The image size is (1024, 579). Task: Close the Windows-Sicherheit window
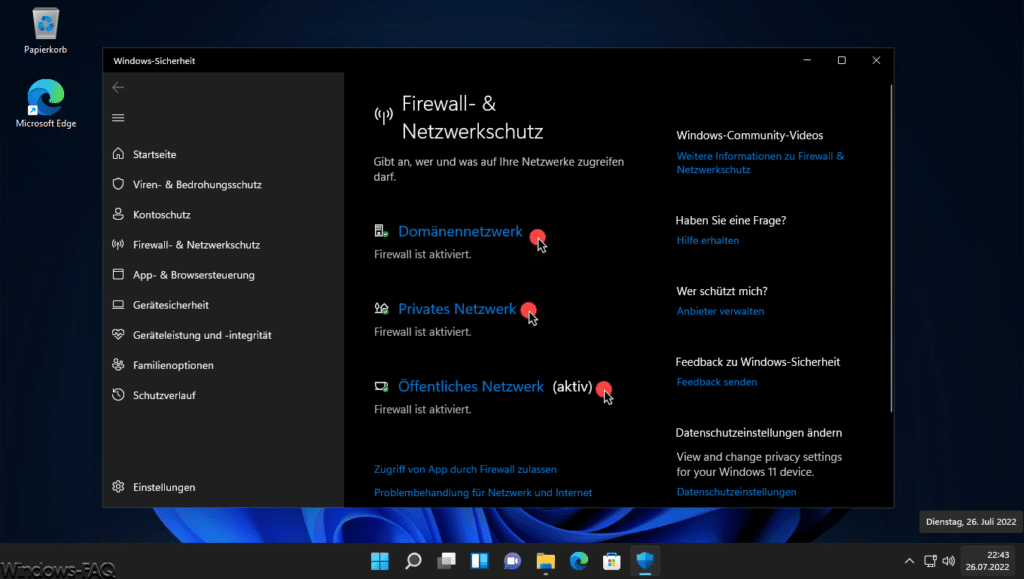coord(876,60)
